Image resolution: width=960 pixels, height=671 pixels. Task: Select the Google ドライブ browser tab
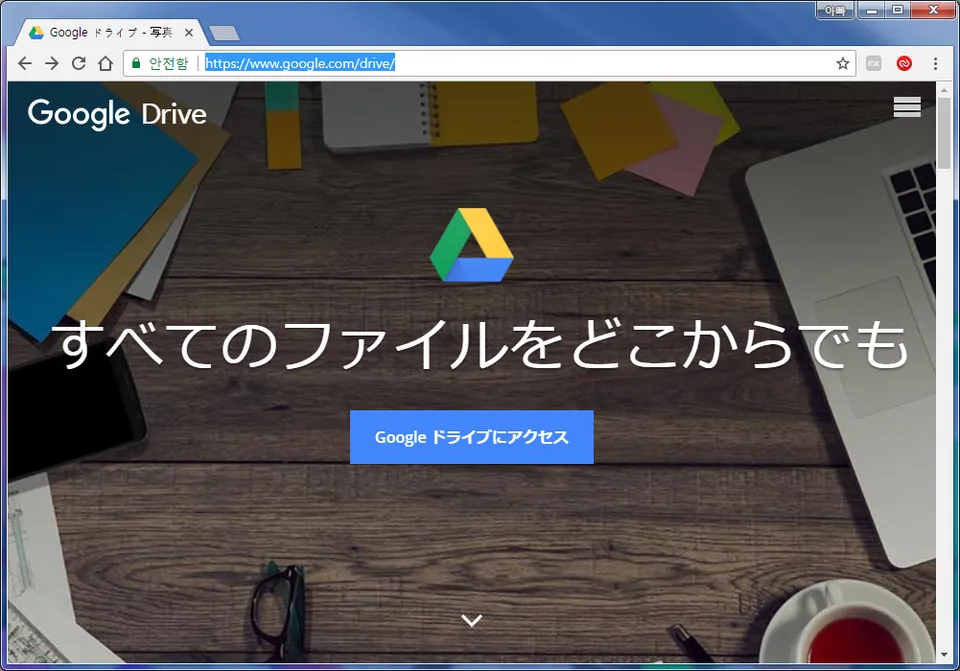click(x=110, y=32)
